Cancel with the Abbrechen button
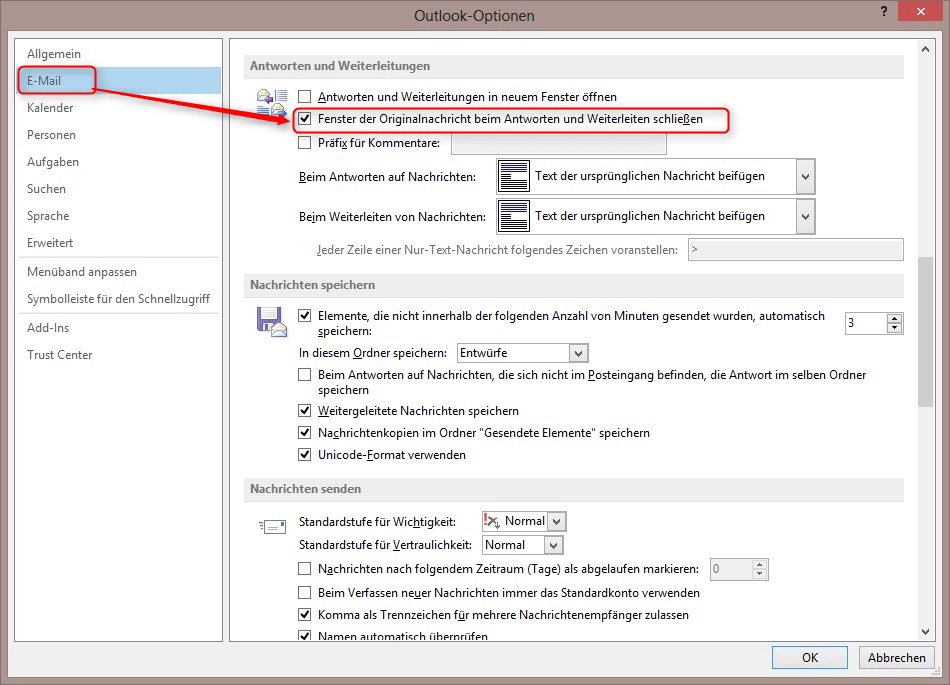Screen dimensions: 950x685 click(x=896, y=658)
